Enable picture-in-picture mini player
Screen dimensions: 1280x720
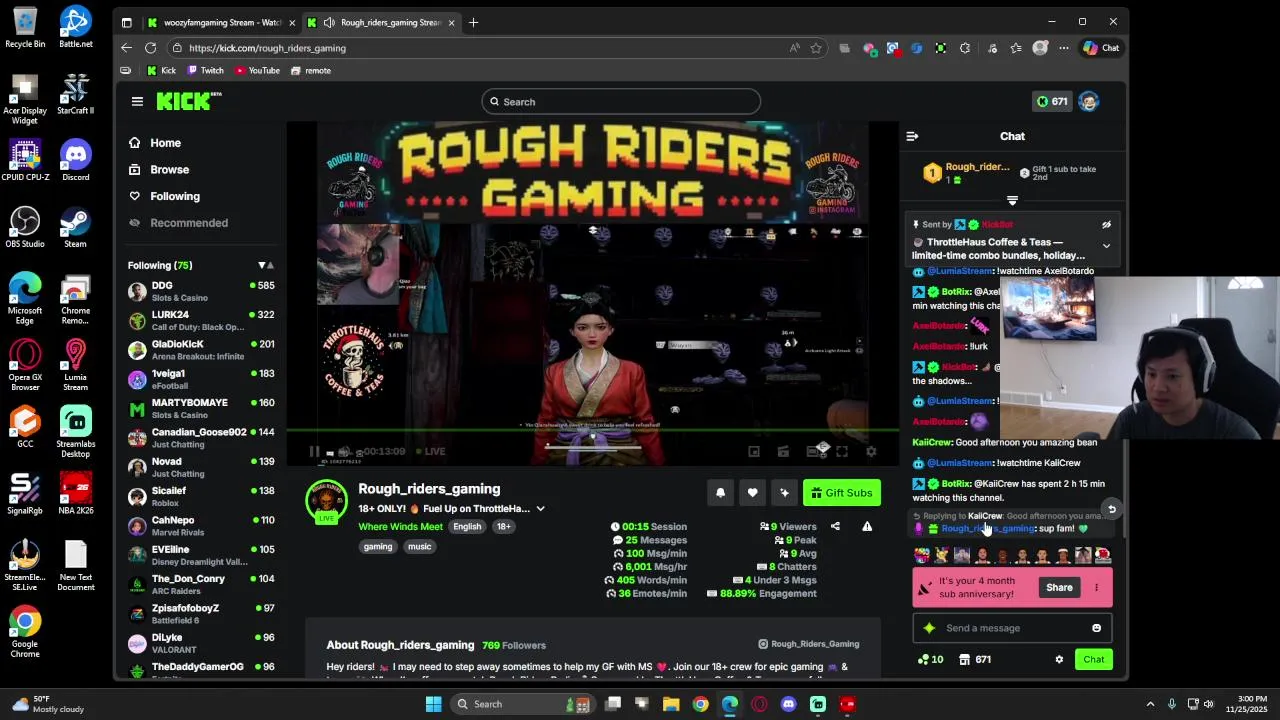(754, 452)
